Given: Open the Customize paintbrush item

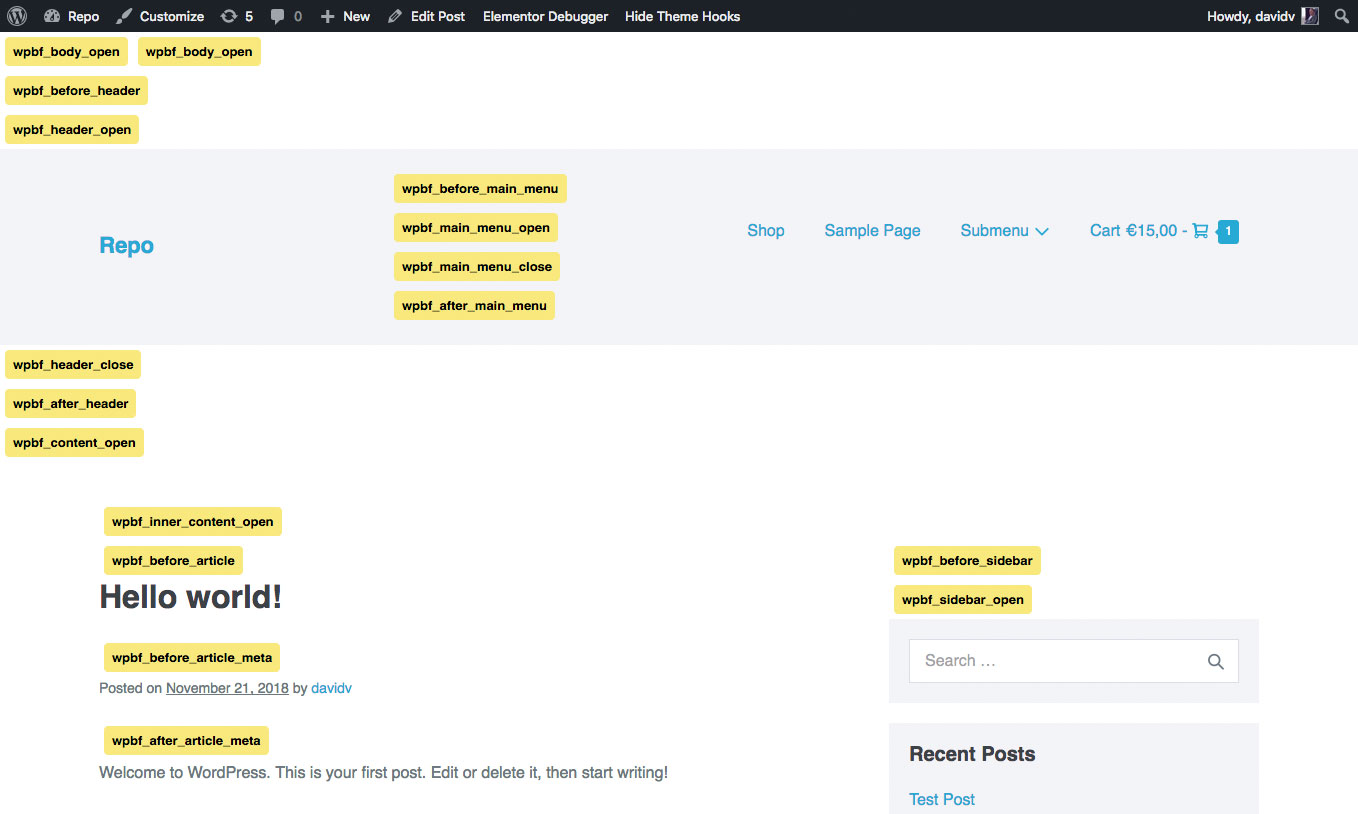Looking at the screenshot, I should (160, 16).
